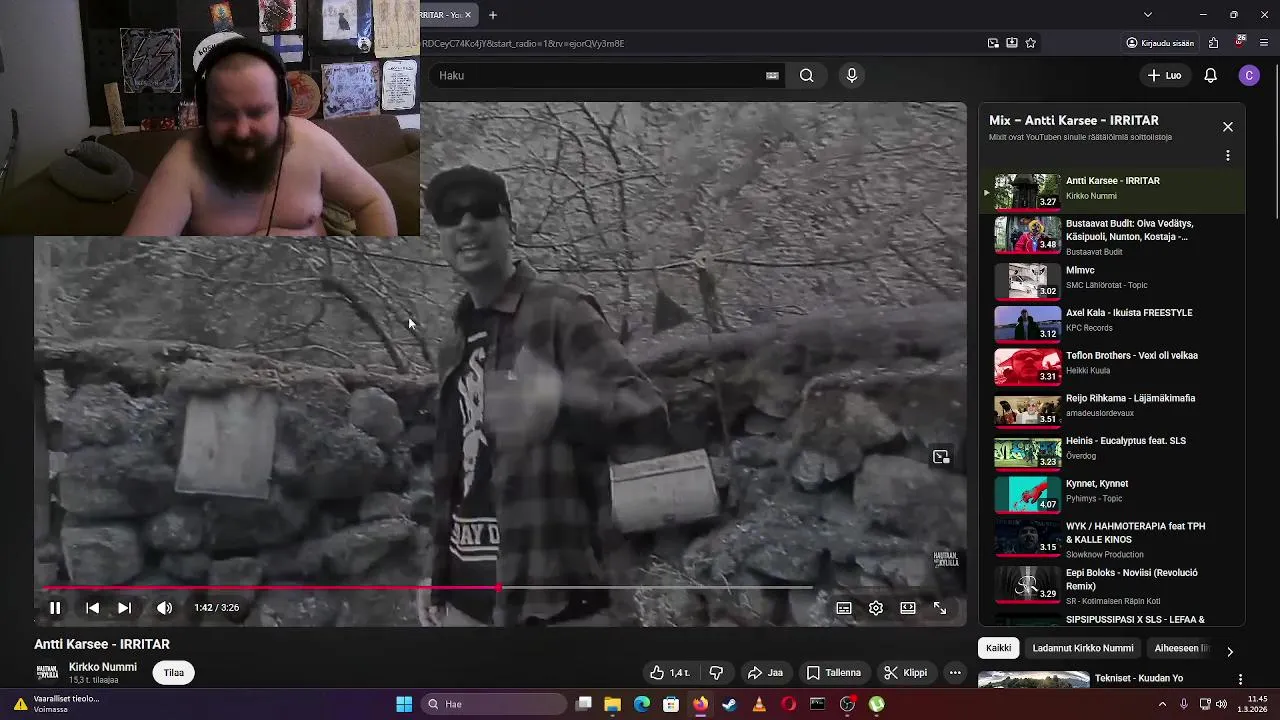The image size is (1280, 720).
Task: Click the taskbar Hae search box
Action: click(494, 704)
